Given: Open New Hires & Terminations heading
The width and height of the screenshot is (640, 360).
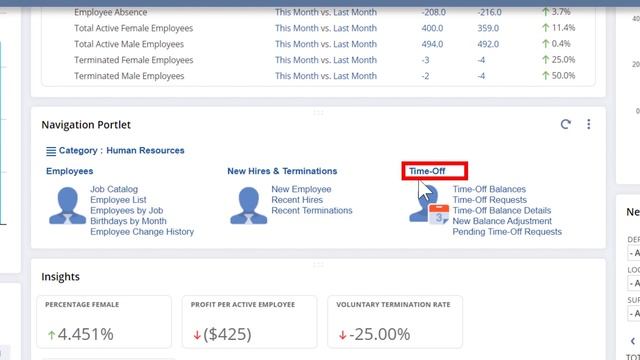Looking at the screenshot, I should 282,171.
